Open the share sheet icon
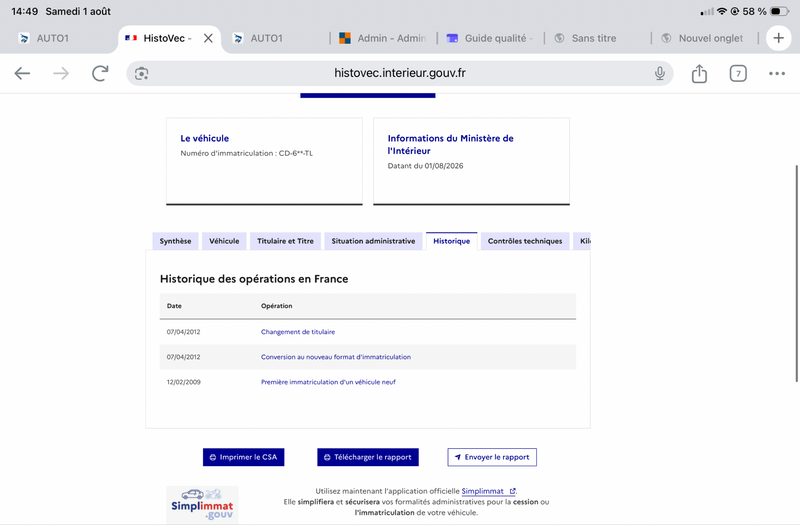The width and height of the screenshot is (800, 525). (699, 73)
